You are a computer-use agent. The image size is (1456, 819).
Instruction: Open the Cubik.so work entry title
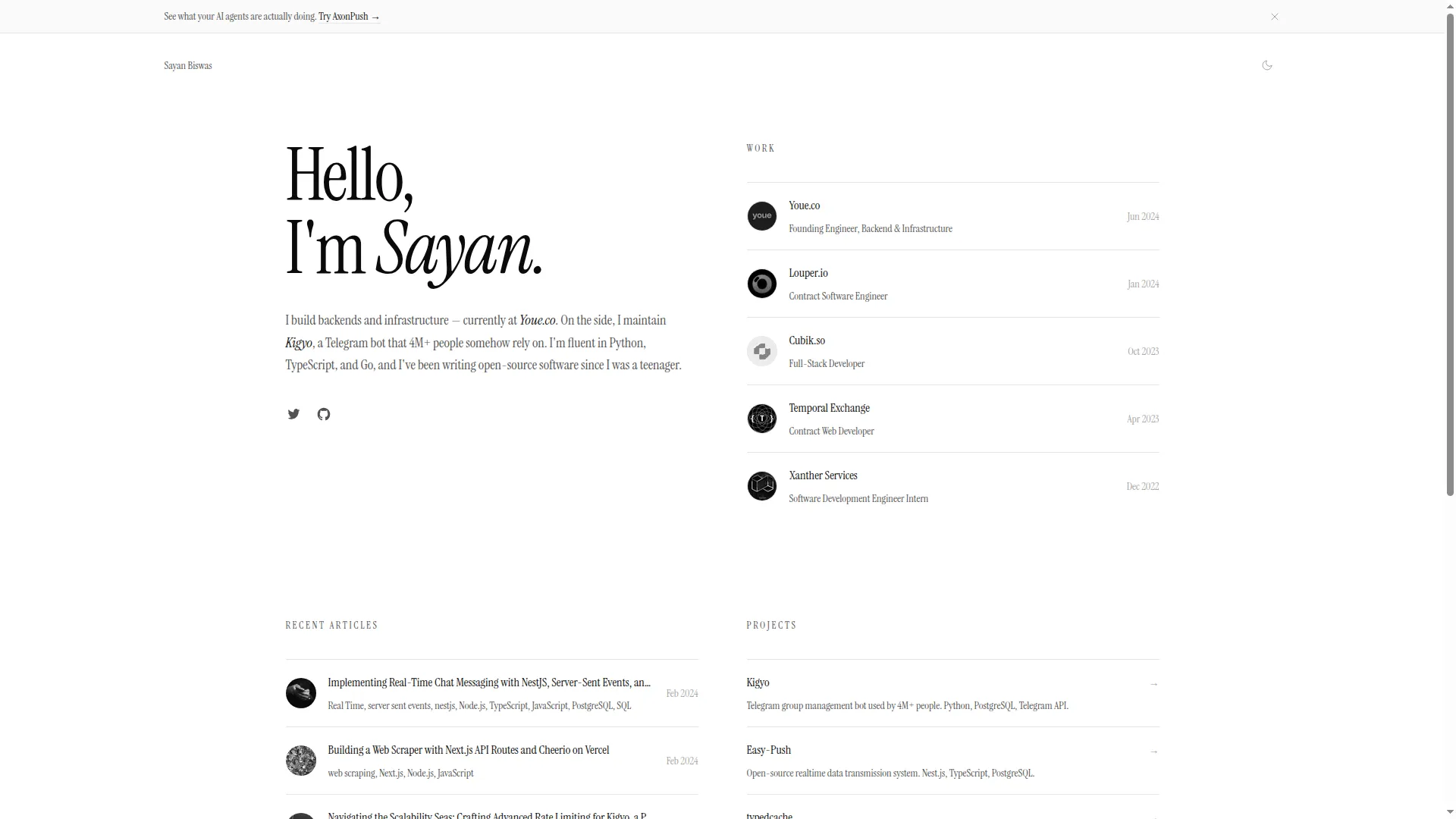[807, 340]
